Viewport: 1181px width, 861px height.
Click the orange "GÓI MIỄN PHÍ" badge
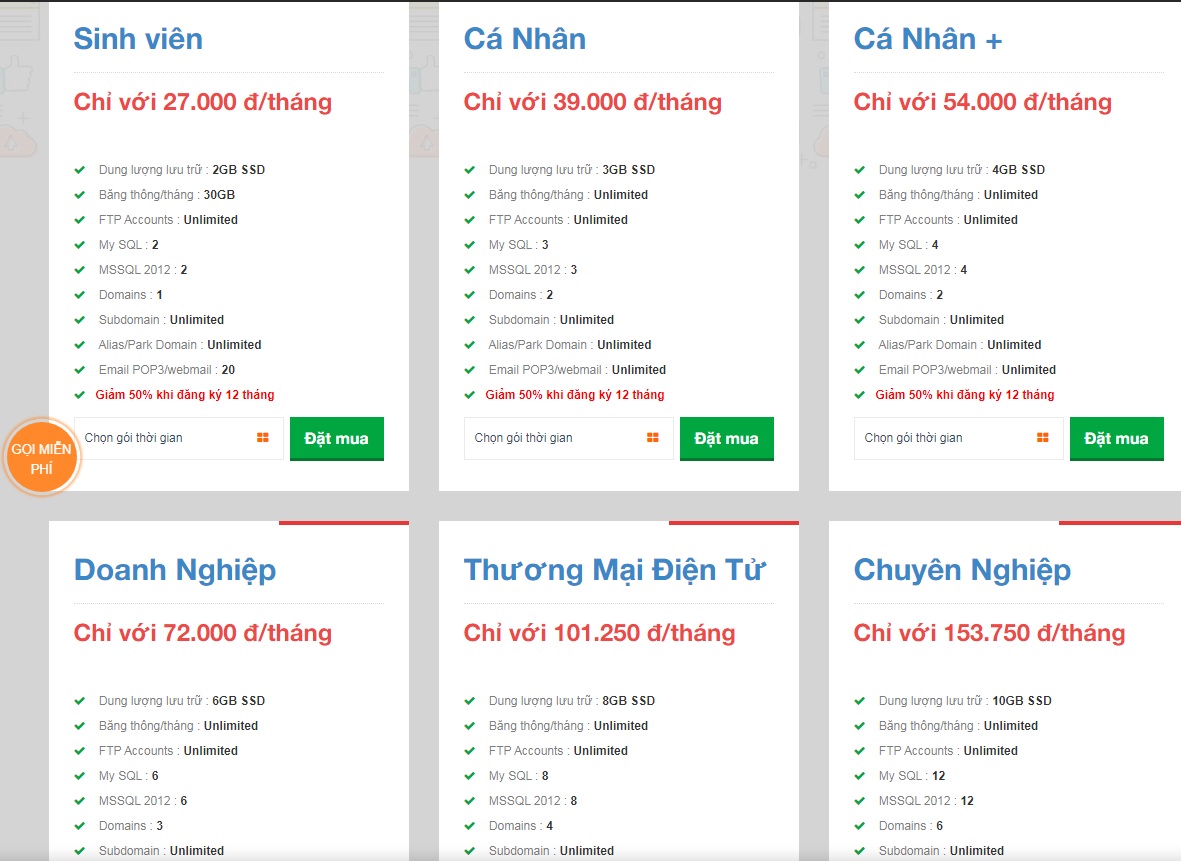pyautogui.click(x=41, y=458)
